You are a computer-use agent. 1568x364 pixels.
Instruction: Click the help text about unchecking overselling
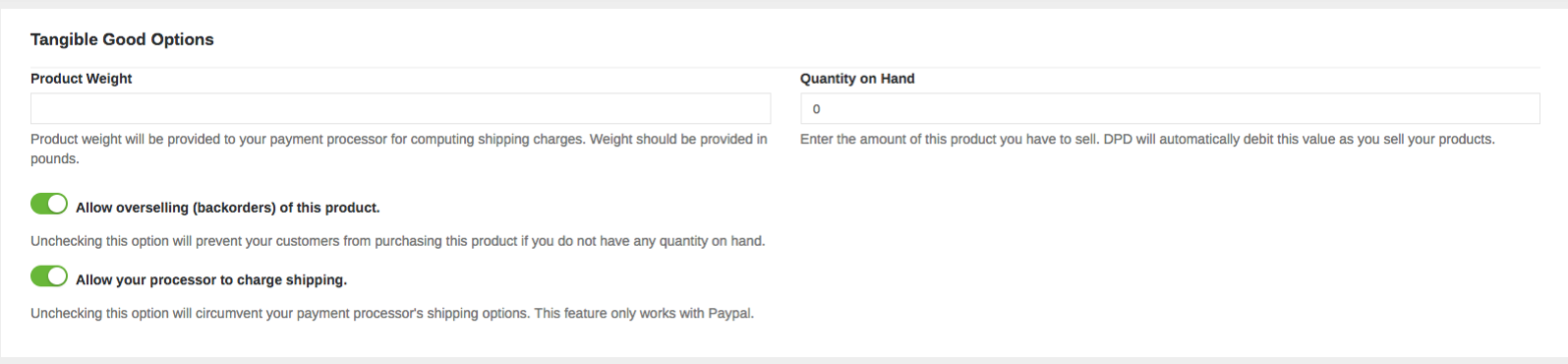click(x=397, y=241)
